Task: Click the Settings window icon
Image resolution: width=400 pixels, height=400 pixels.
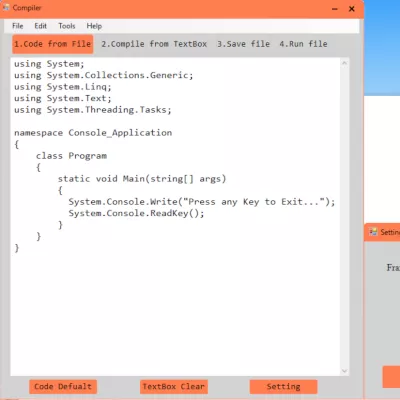Action: [x=373, y=232]
